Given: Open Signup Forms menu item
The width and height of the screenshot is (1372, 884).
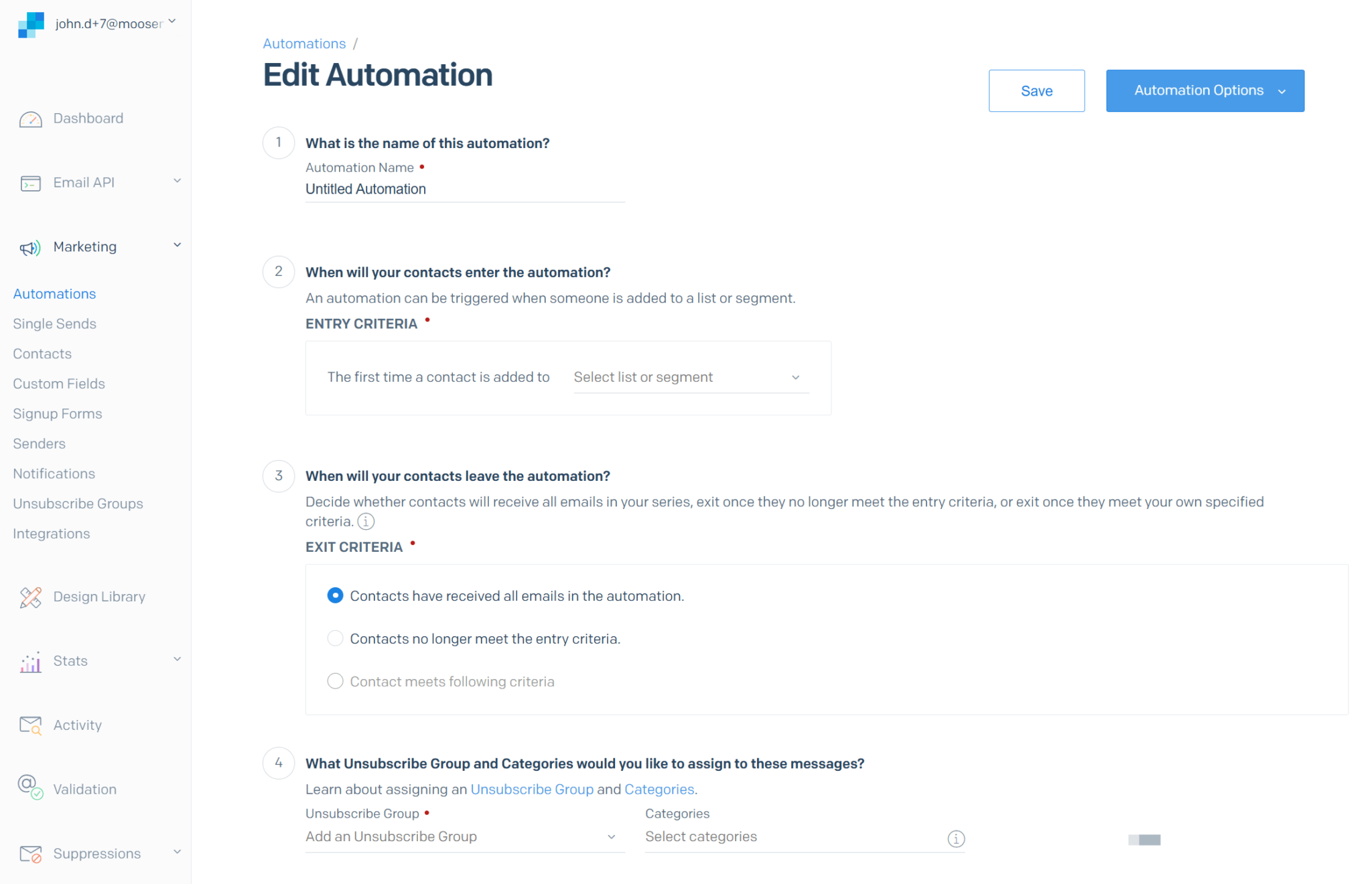Looking at the screenshot, I should (x=58, y=414).
